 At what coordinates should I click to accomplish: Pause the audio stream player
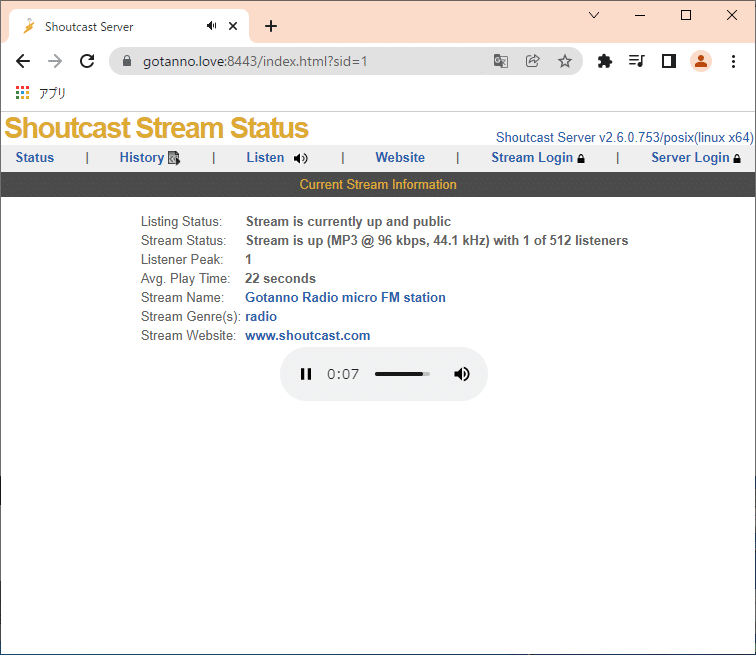306,374
